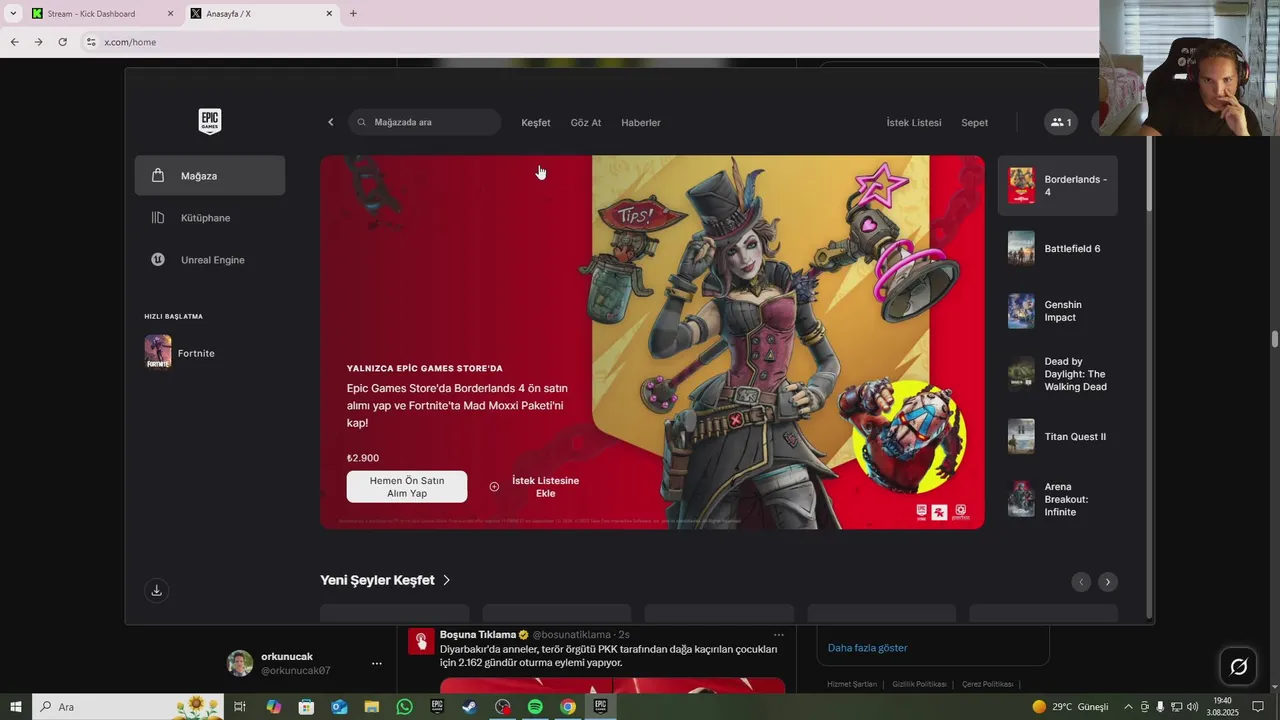Open notifications center in taskbar

1259,707
